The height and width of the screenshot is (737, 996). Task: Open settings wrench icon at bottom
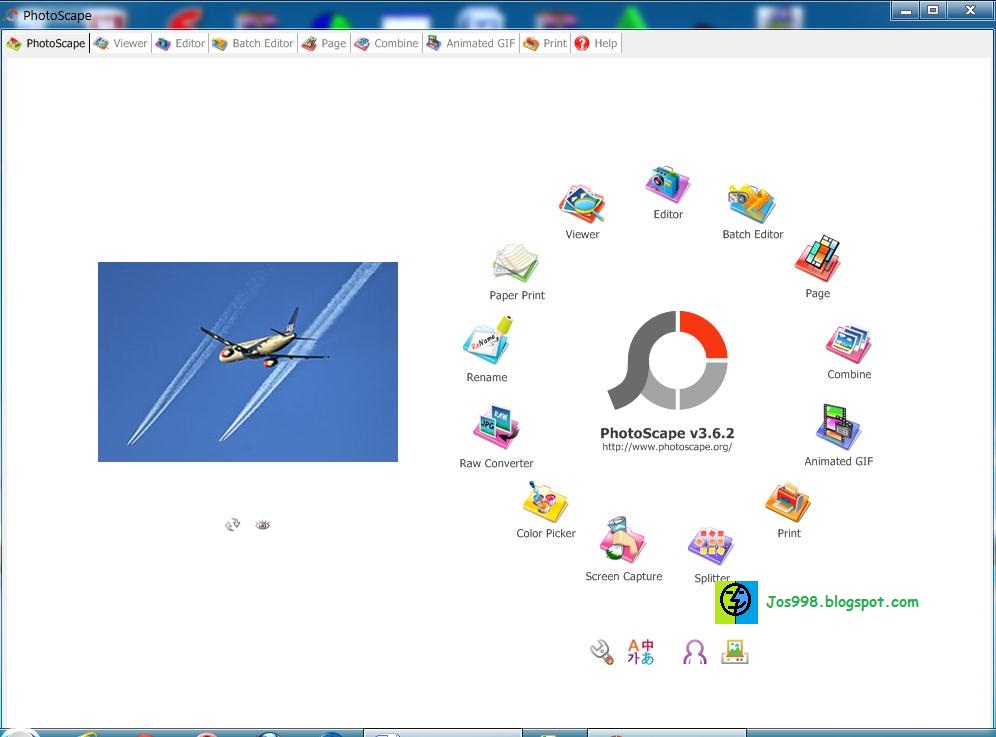click(x=602, y=652)
